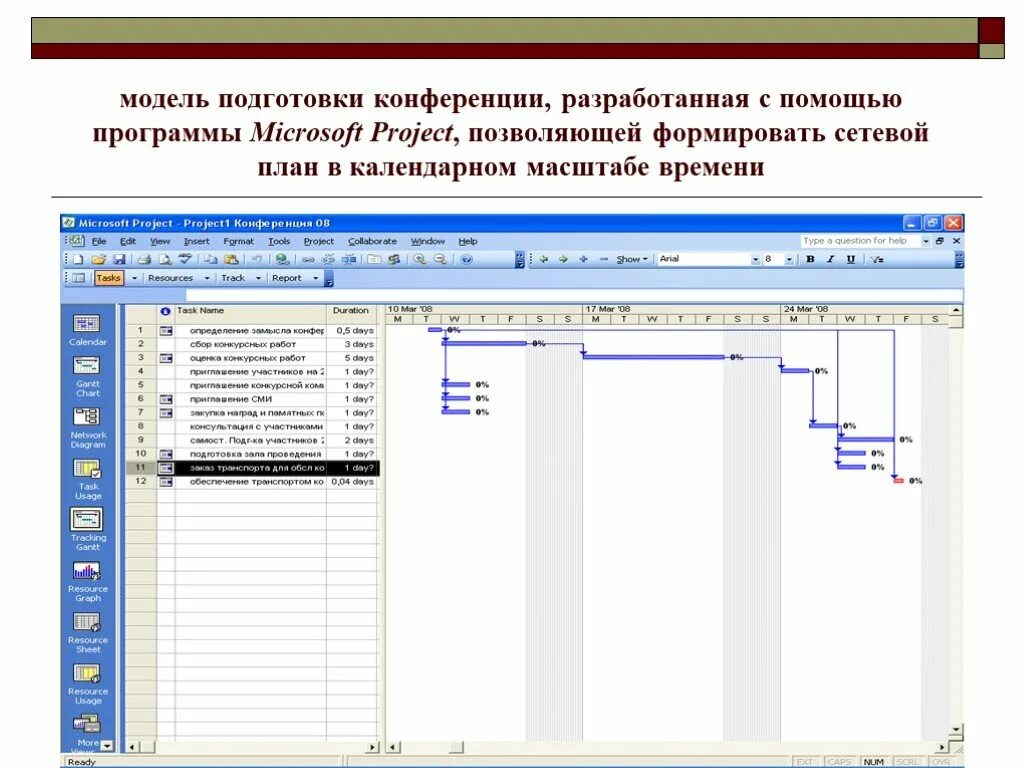Switch to Gantt Chart view in sidebar
Screen dimensions: 1024x768
[x=88, y=377]
